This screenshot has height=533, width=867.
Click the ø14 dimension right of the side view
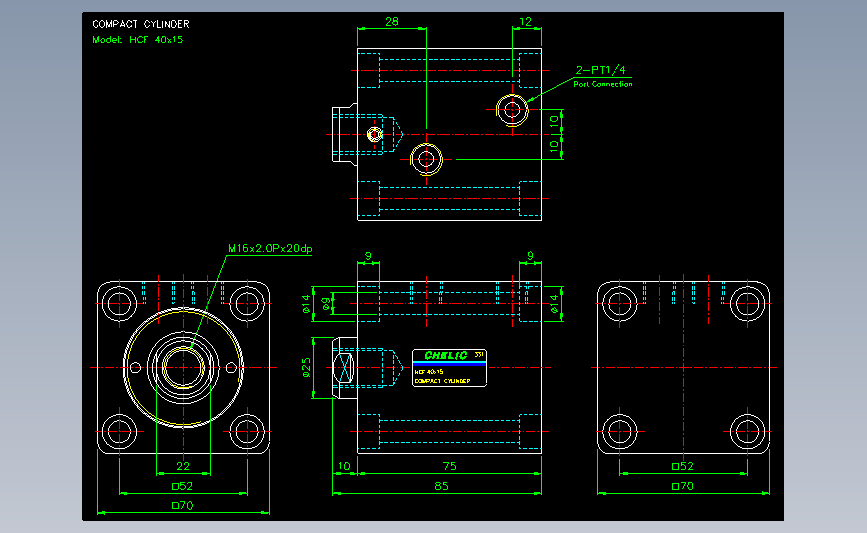[x=555, y=304]
